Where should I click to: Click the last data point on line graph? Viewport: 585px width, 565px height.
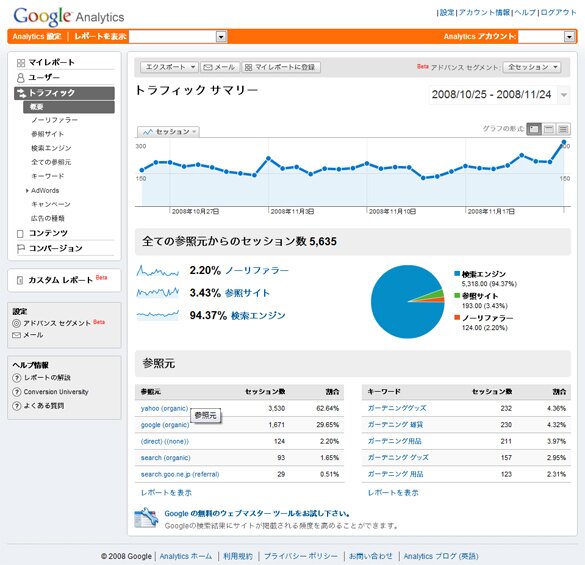pyautogui.click(x=564, y=142)
